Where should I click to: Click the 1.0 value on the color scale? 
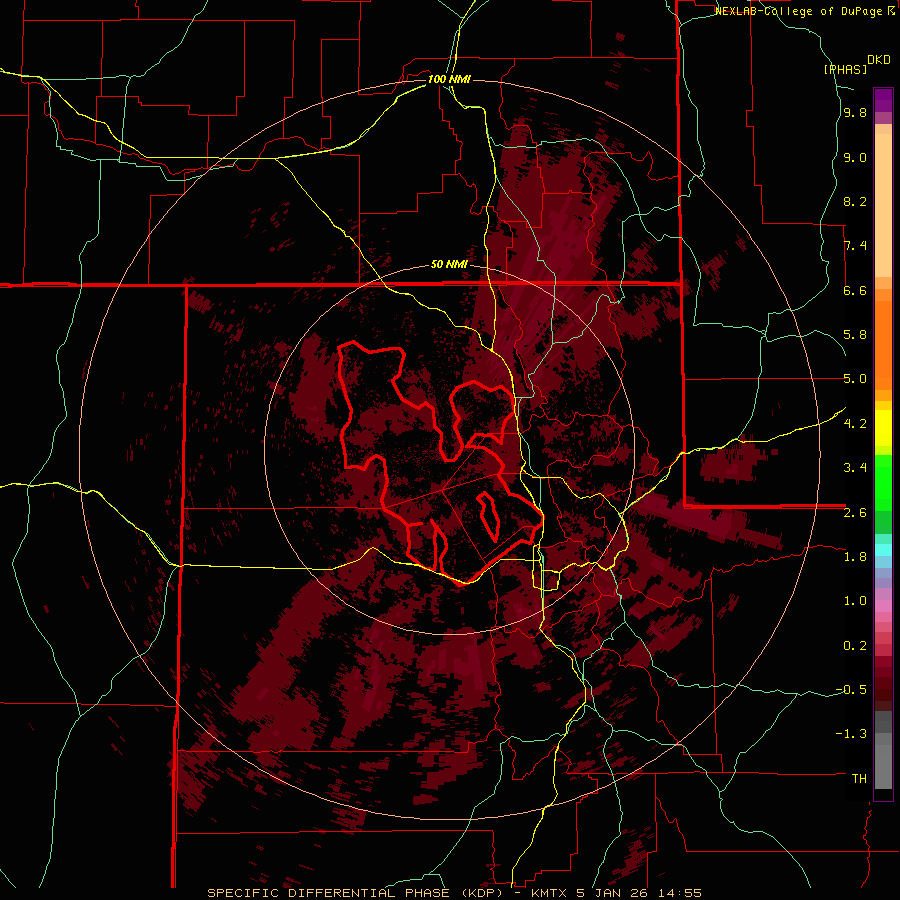tap(855, 600)
